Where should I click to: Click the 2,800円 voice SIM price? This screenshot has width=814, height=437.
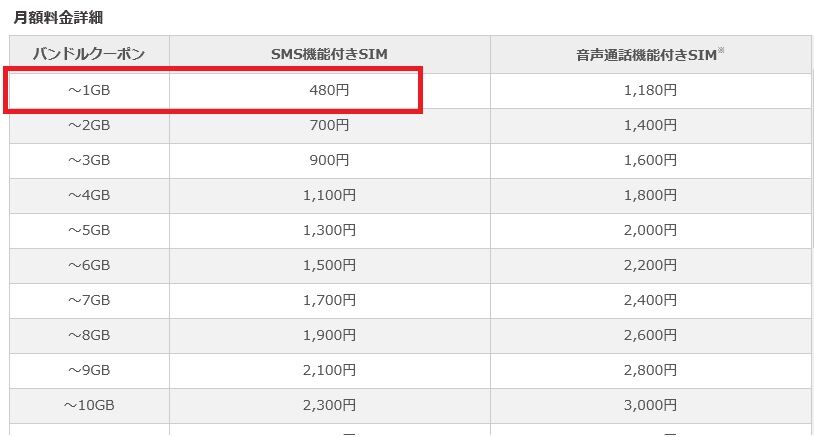[x=650, y=370]
